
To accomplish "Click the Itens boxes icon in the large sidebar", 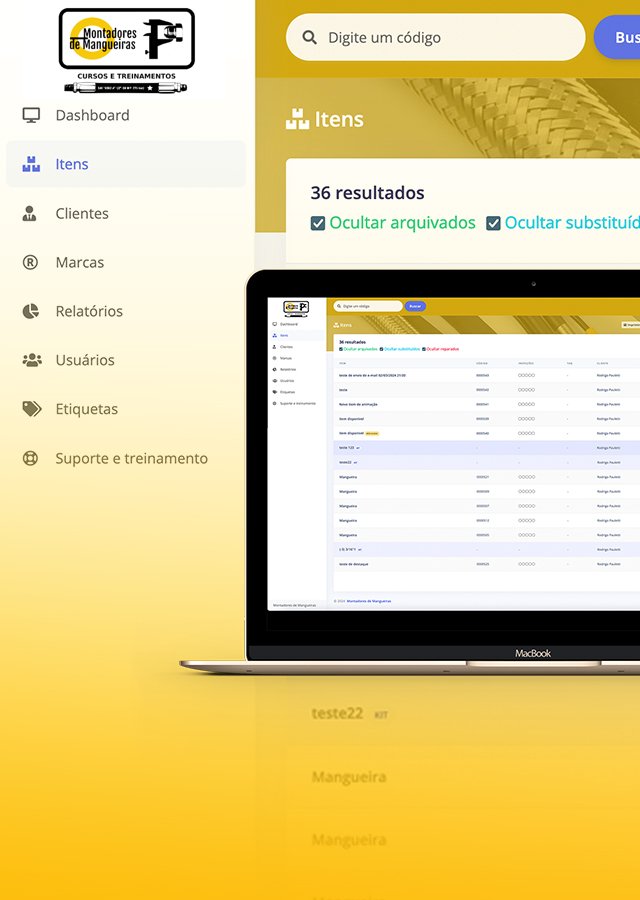I will coord(31,164).
